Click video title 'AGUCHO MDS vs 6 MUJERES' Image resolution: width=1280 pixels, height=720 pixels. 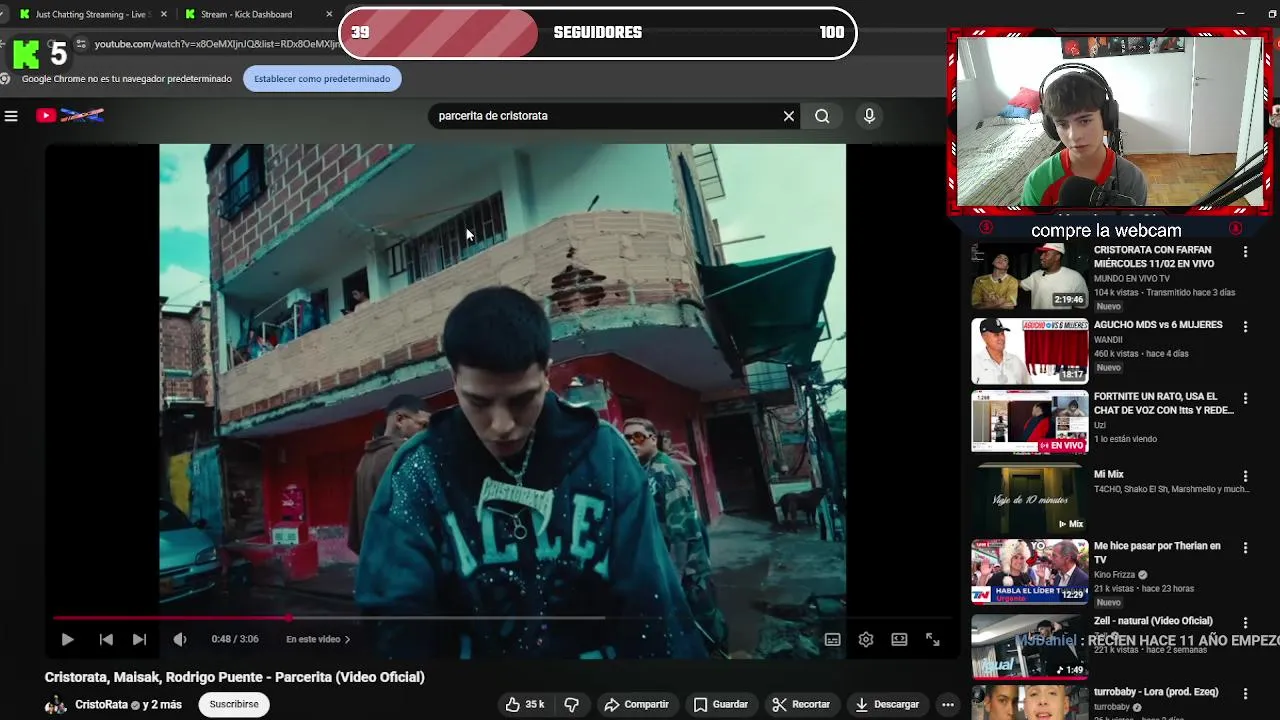click(x=1158, y=325)
